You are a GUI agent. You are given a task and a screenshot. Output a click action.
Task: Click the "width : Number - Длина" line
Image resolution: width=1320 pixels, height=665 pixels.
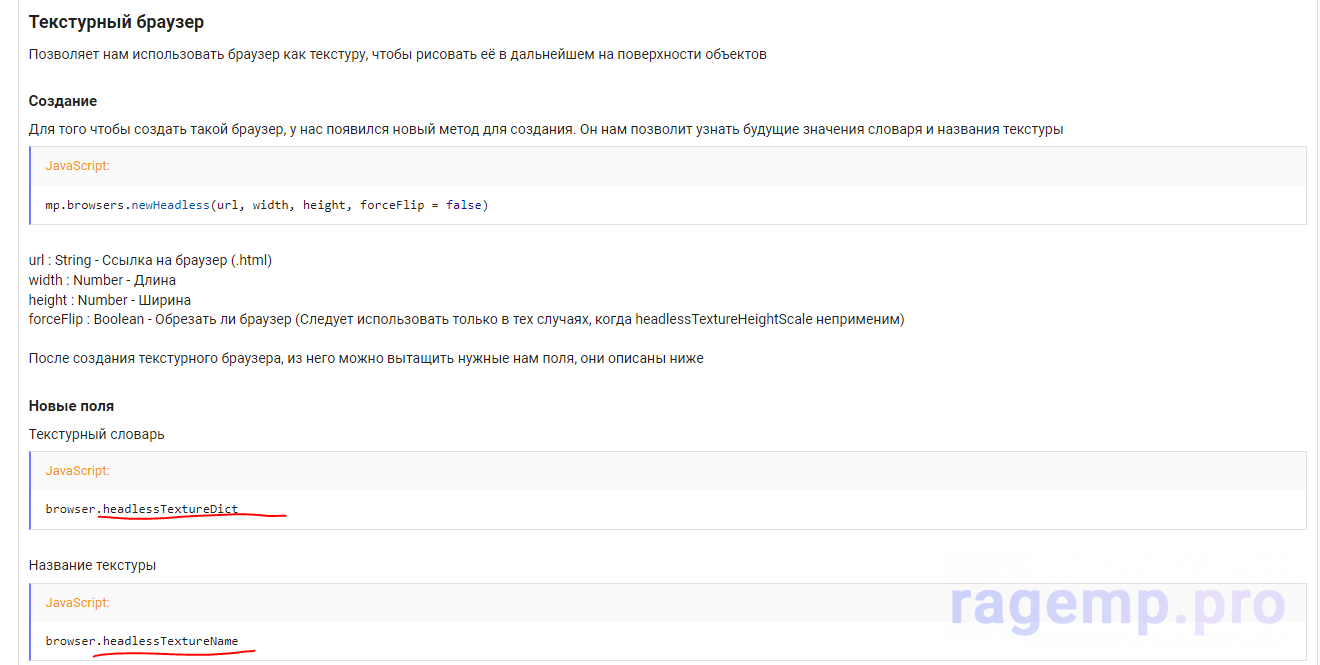[102, 280]
